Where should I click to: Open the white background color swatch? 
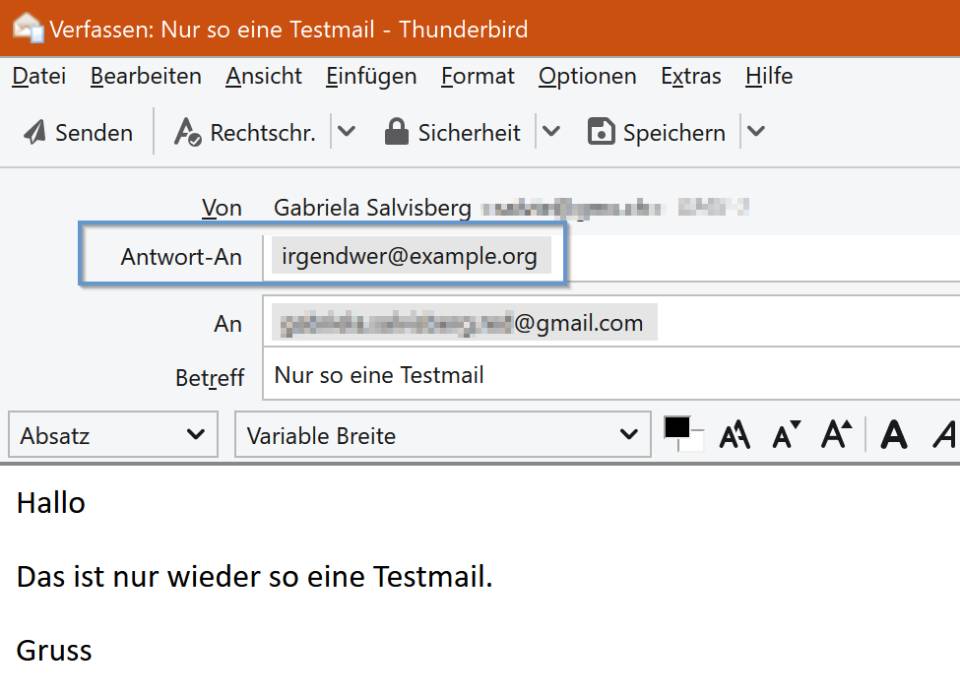[x=694, y=444]
